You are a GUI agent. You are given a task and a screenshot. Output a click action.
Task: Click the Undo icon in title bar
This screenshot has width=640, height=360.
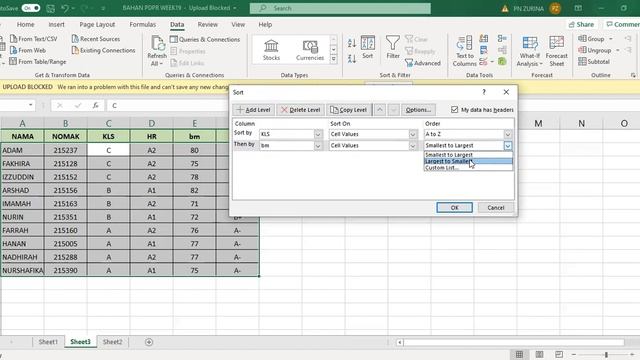tap(65, 8)
